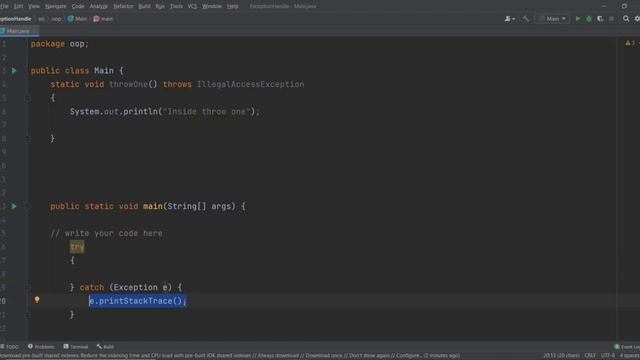Click the oop package breadcrumb
640x360 pixels.
[56, 19]
